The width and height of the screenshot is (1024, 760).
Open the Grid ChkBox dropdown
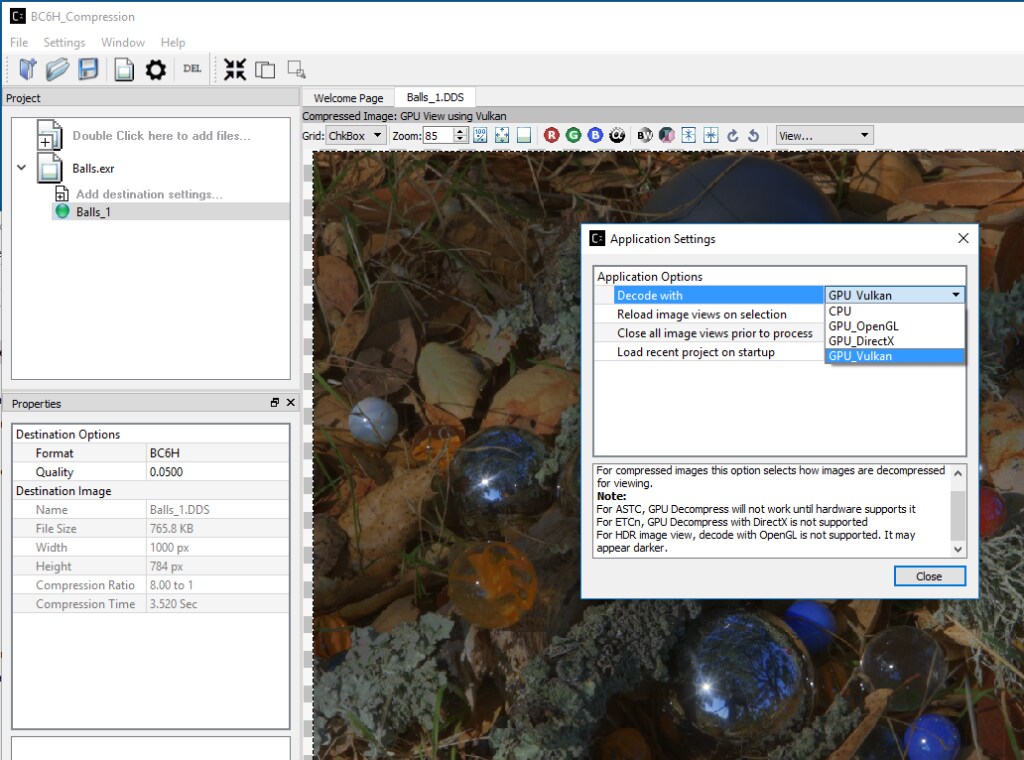coord(356,135)
